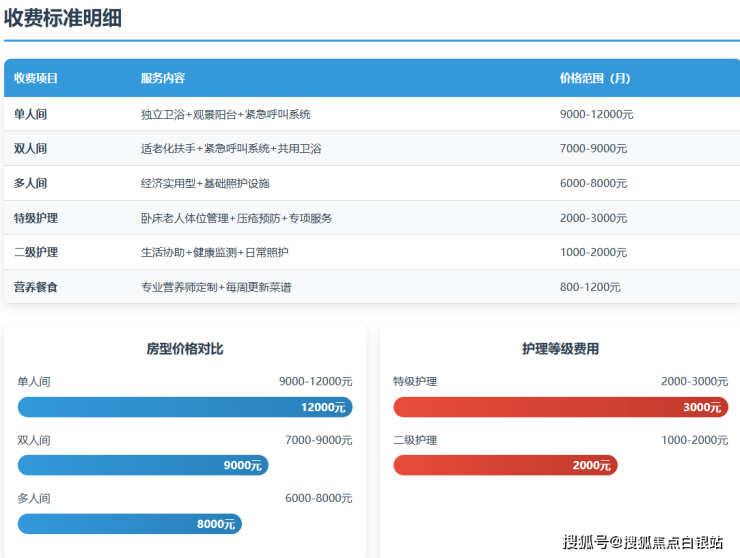Image resolution: width=740 pixels, height=558 pixels.
Task: Click the 6000-8000元 price cell in table
Action: pyautogui.click(x=593, y=184)
